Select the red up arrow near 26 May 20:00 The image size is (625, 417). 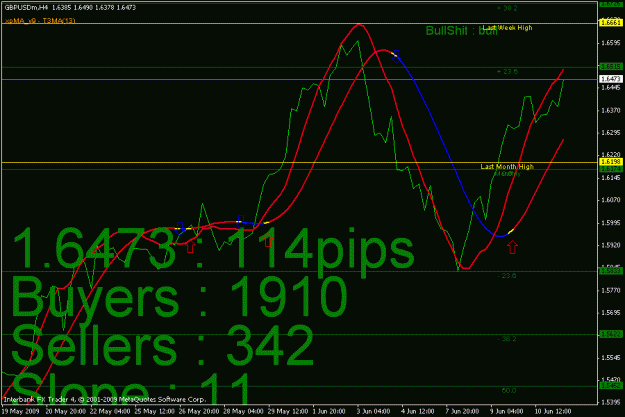pos(191,246)
